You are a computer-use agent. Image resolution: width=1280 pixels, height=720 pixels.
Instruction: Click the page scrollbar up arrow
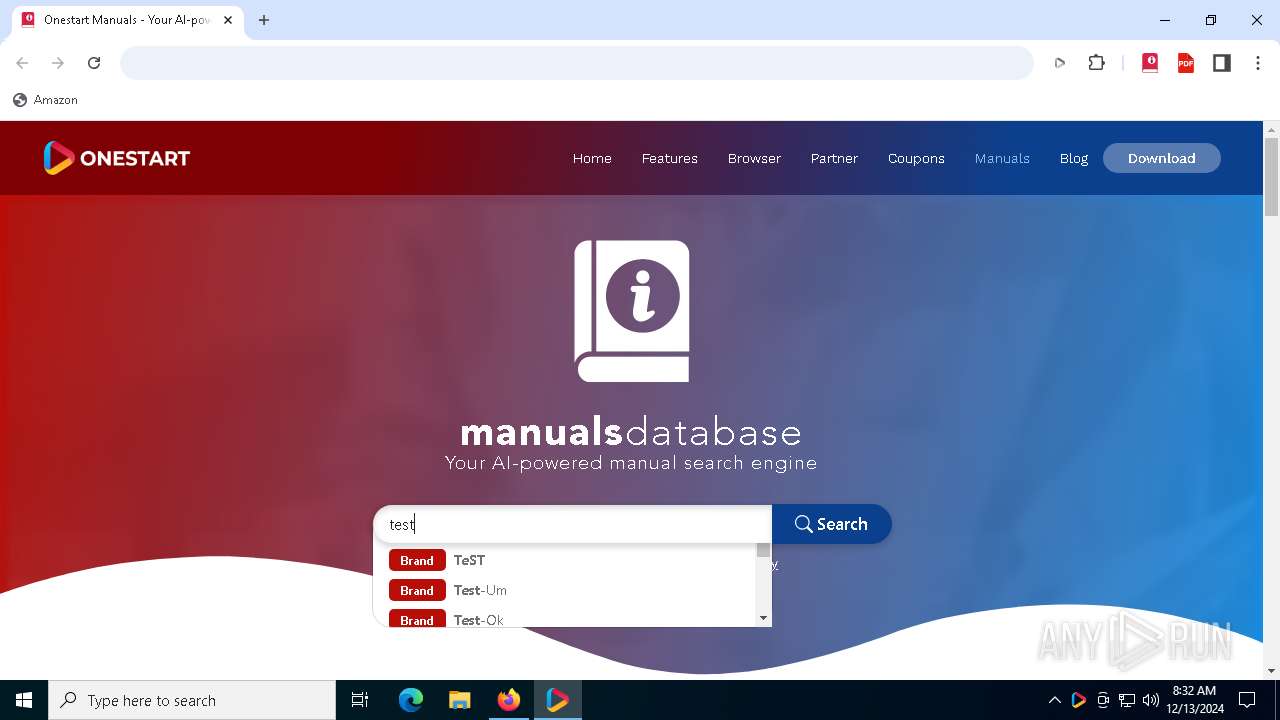coord(1272,130)
